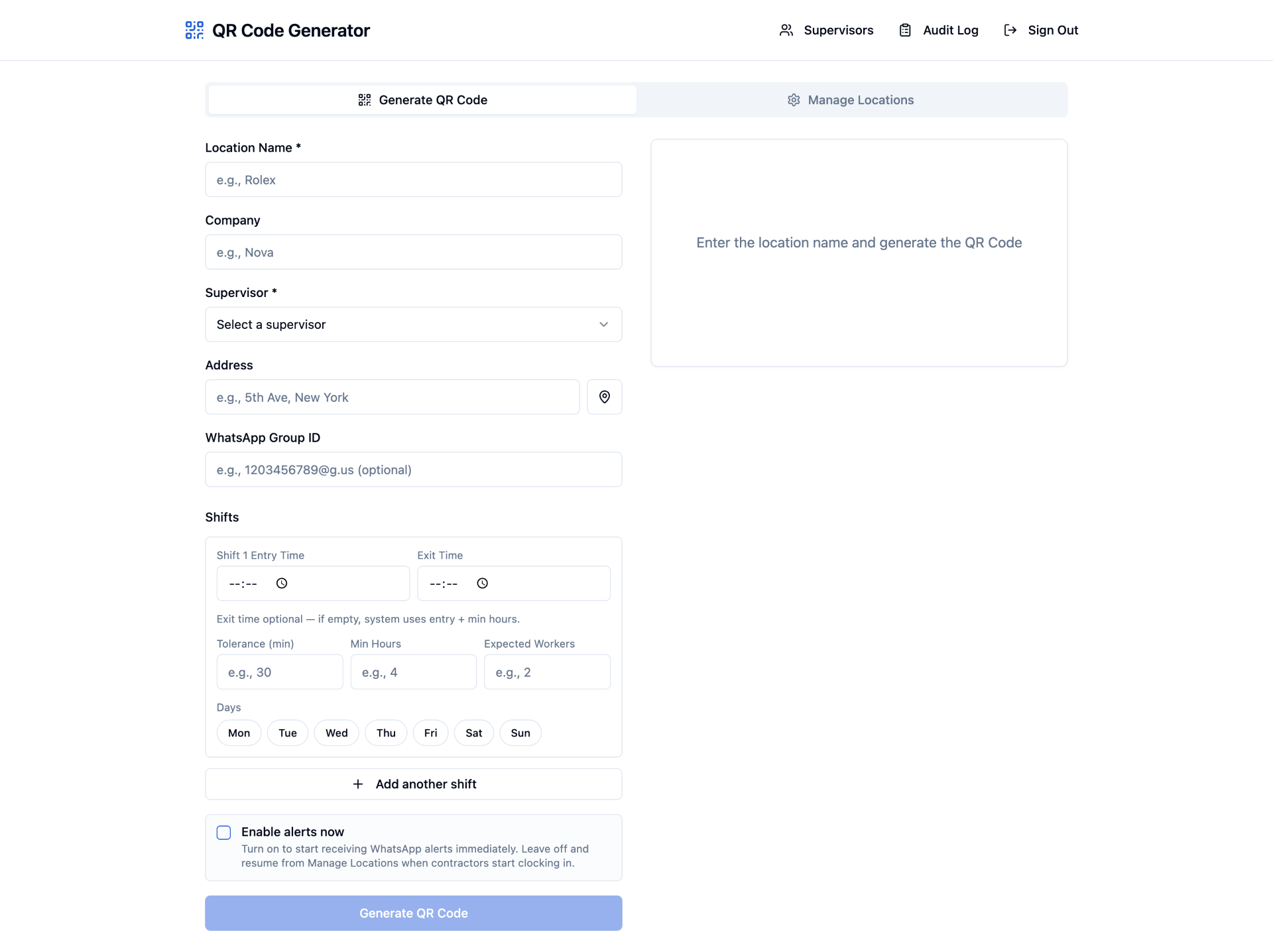Click the Add another shift button
1273x952 pixels.
(414, 784)
